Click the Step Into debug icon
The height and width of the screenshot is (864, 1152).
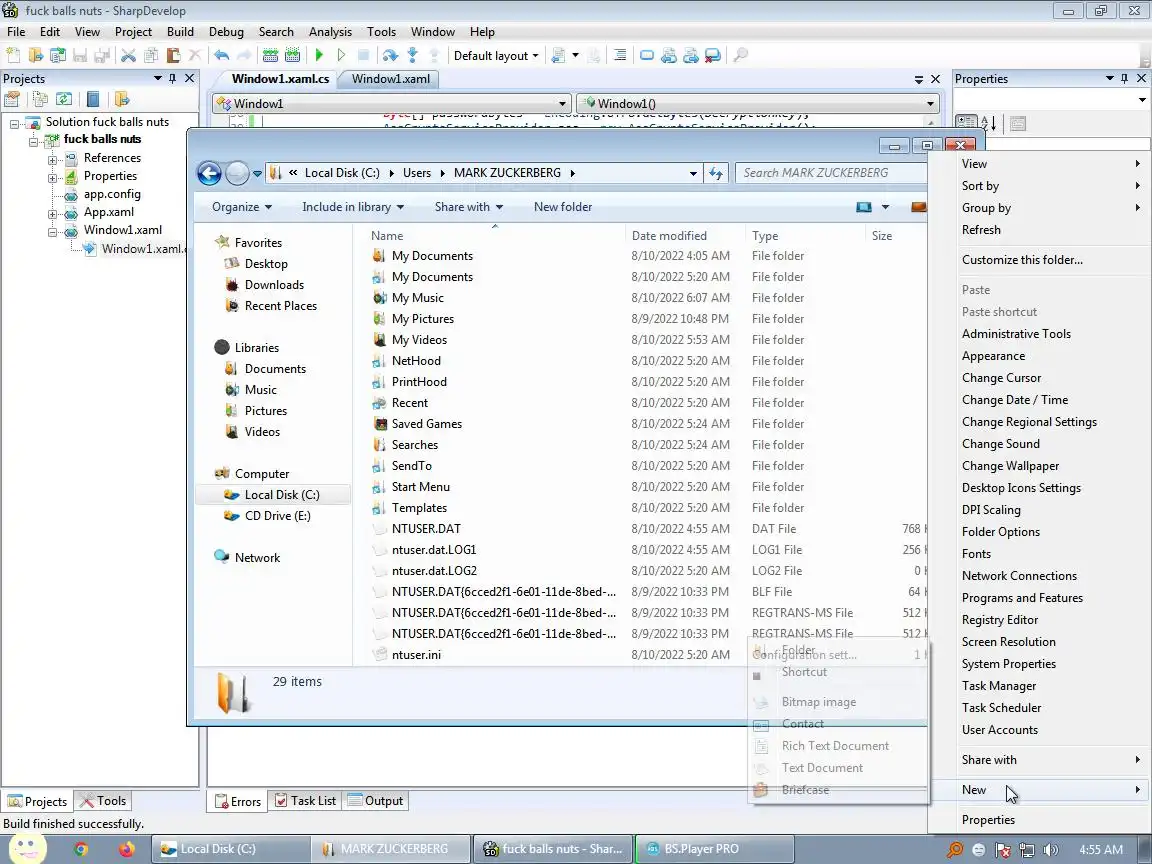click(412, 55)
